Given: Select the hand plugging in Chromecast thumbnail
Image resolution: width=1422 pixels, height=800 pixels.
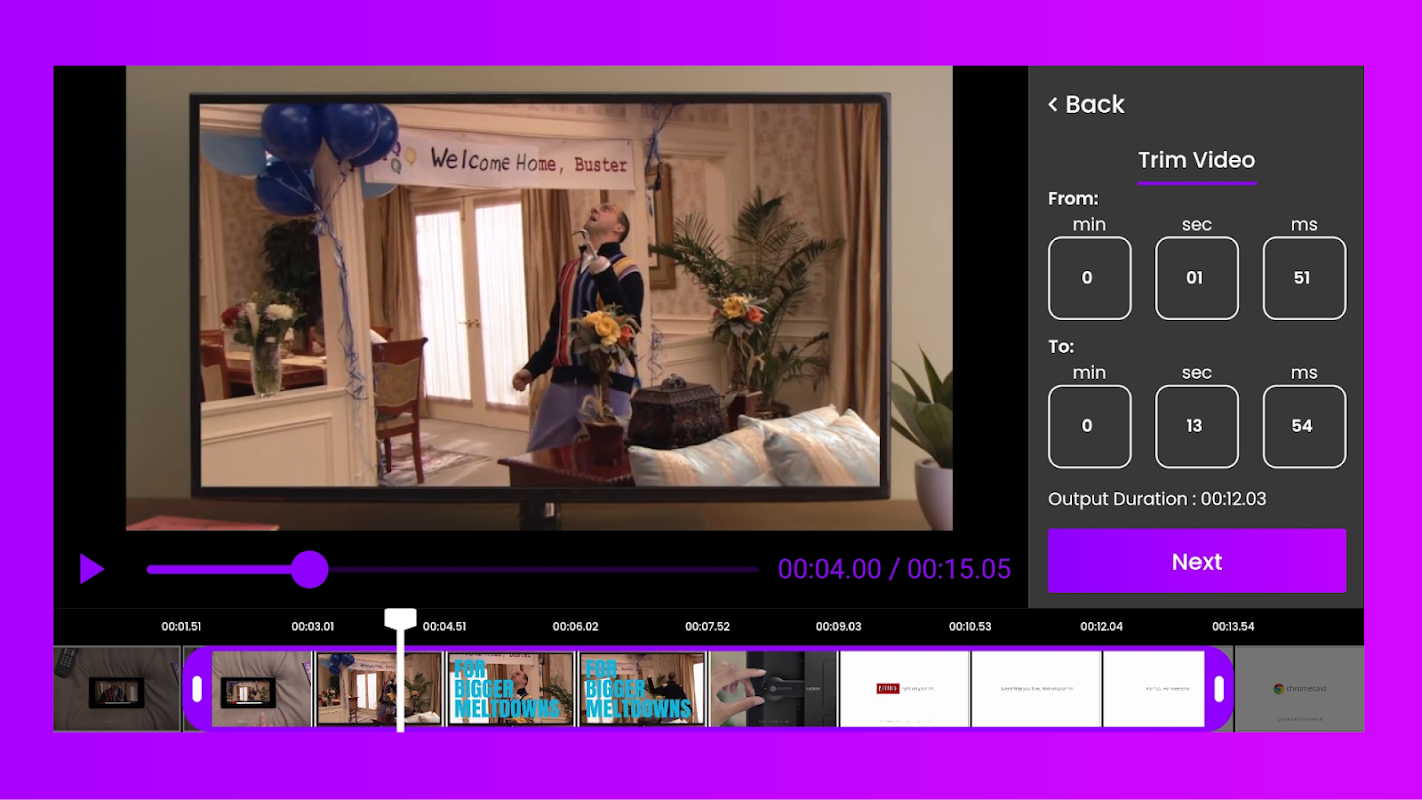Looking at the screenshot, I should (x=773, y=689).
